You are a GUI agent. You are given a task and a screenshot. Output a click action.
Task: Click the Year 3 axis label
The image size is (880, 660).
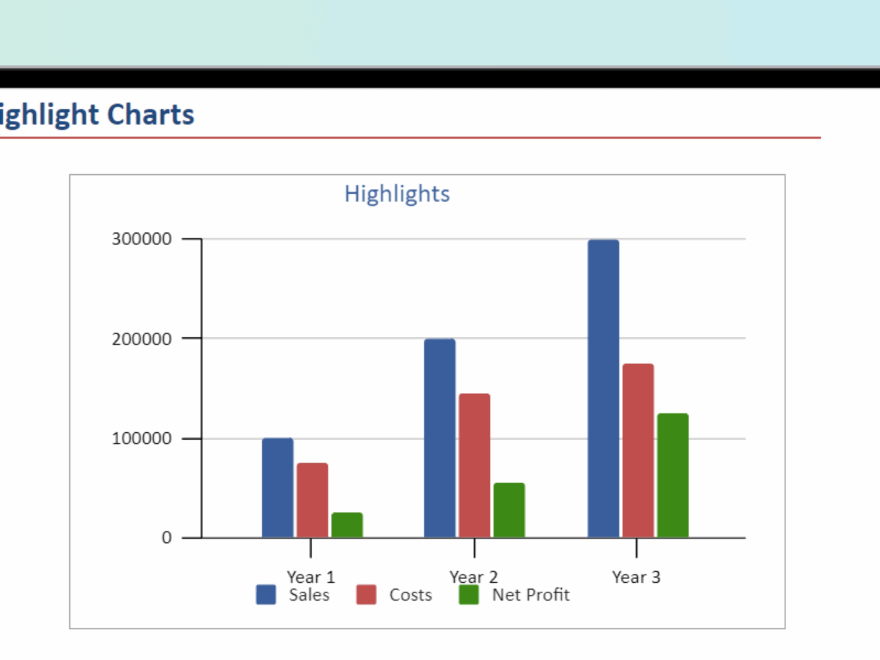pyautogui.click(x=636, y=577)
